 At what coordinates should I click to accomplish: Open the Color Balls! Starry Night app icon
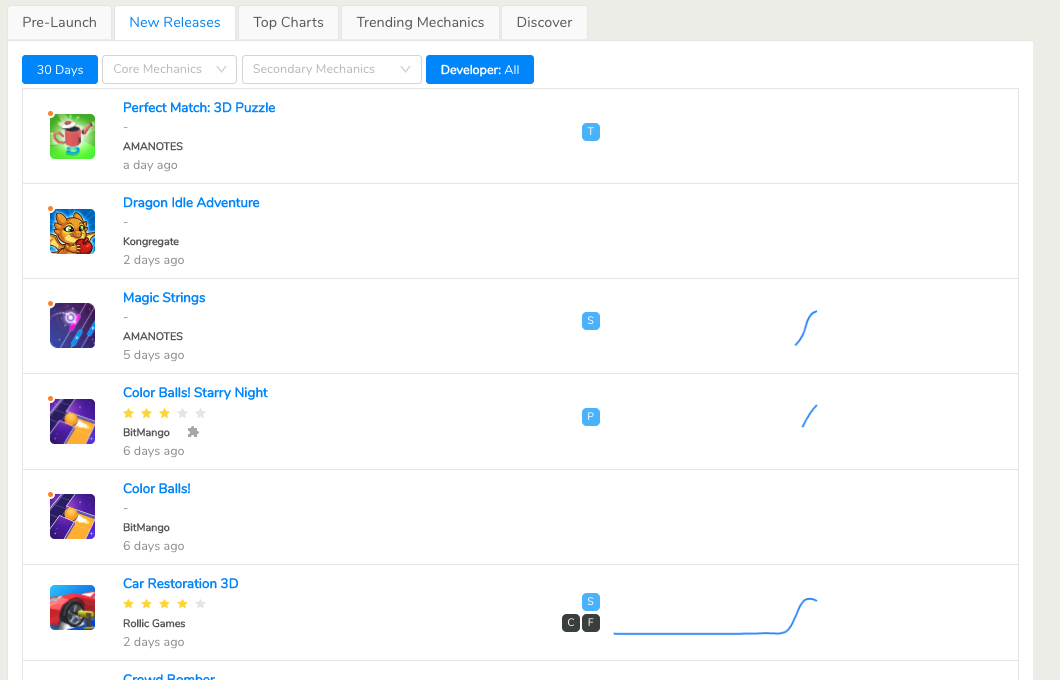point(72,421)
